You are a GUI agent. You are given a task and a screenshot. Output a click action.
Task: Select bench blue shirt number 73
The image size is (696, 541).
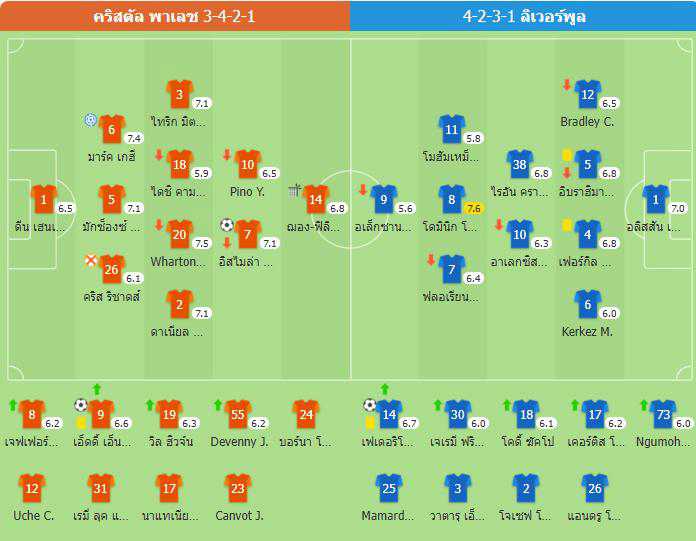click(663, 415)
